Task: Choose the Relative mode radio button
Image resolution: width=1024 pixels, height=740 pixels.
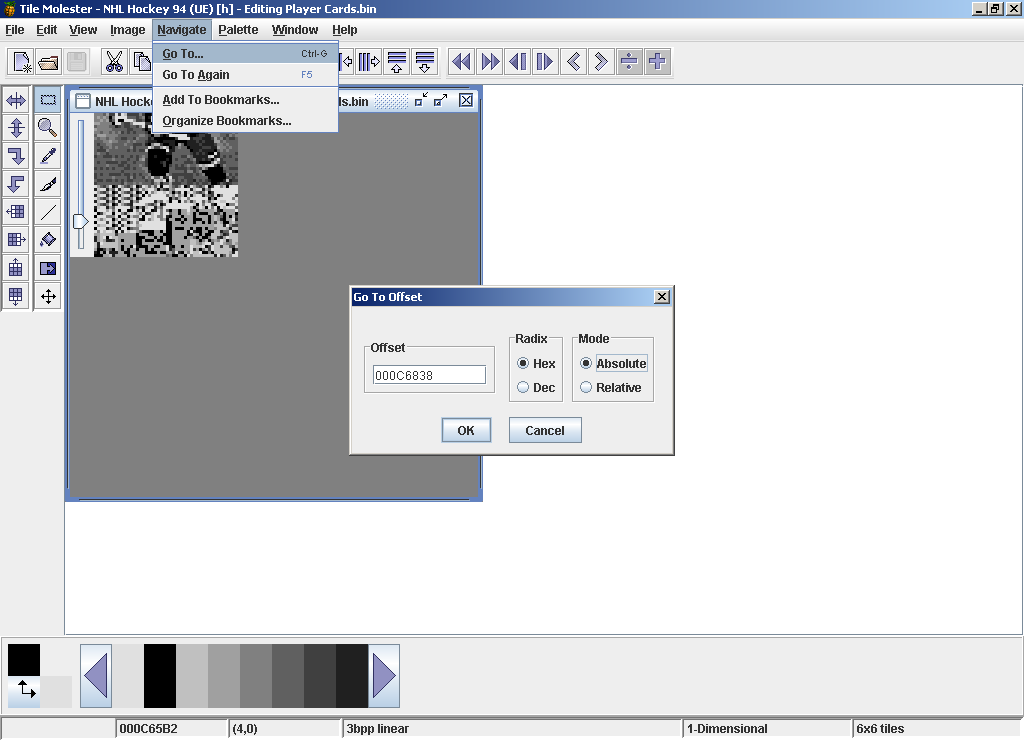Action: [x=586, y=388]
